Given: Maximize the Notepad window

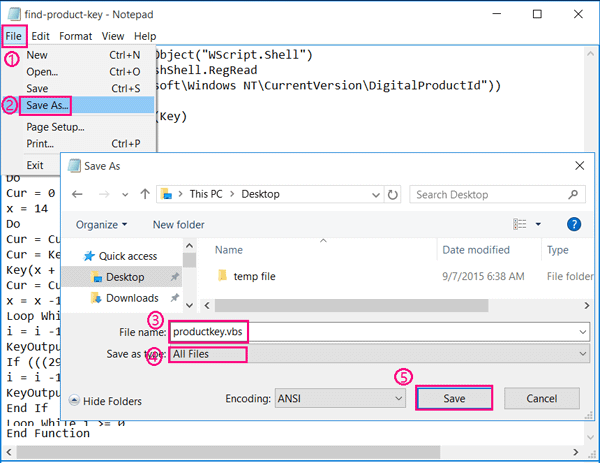Looking at the screenshot, I should pyautogui.click(x=537, y=14).
